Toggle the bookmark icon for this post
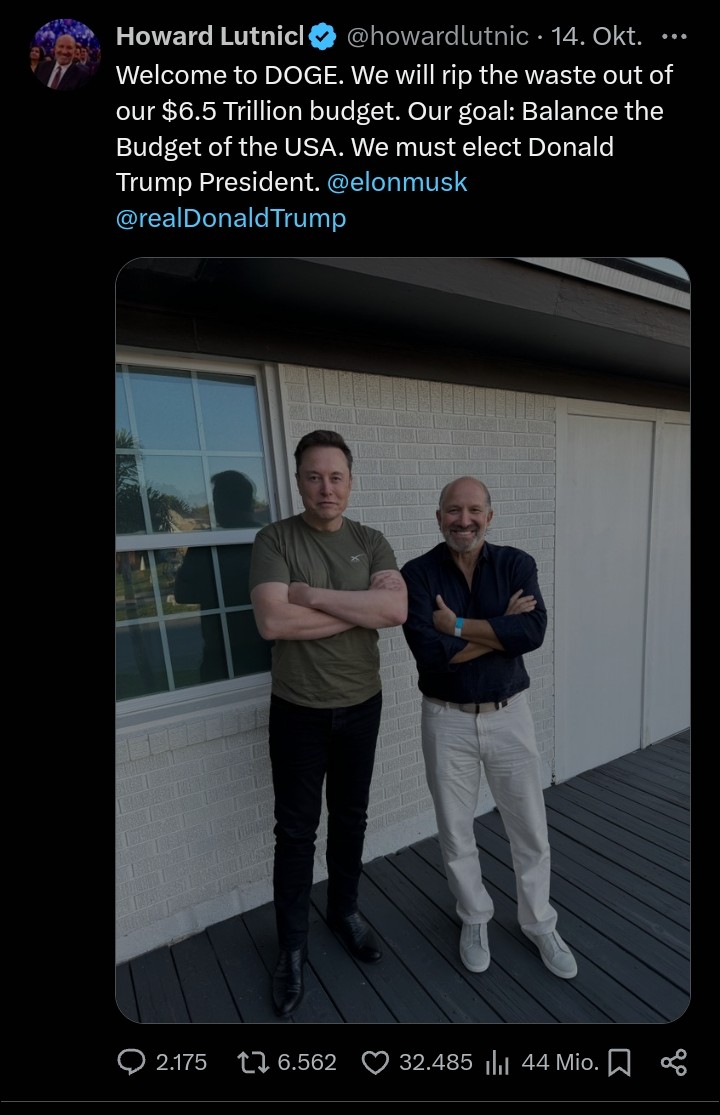Screen dimensions: 720x1115 tap(619, 1063)
